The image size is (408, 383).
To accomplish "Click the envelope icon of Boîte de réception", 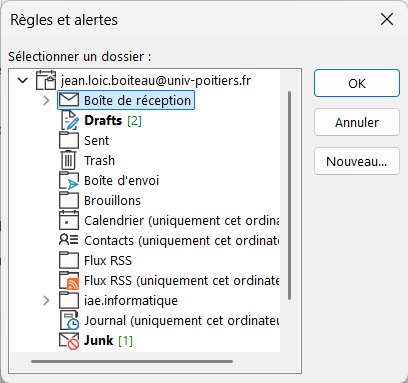I will coord(69,100).
